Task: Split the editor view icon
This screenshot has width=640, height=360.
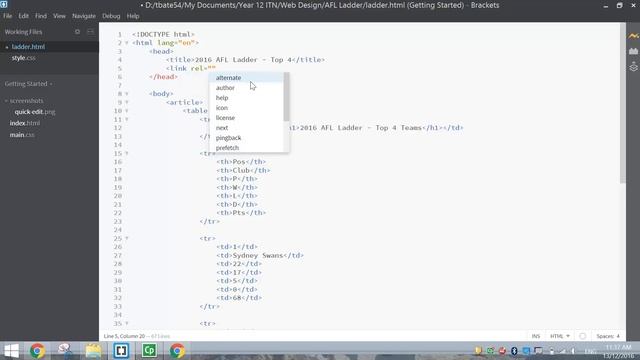Action: (91, 31)
